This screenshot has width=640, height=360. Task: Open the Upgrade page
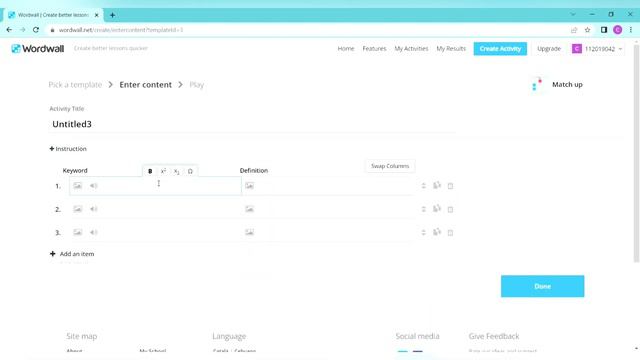(549, 49)
